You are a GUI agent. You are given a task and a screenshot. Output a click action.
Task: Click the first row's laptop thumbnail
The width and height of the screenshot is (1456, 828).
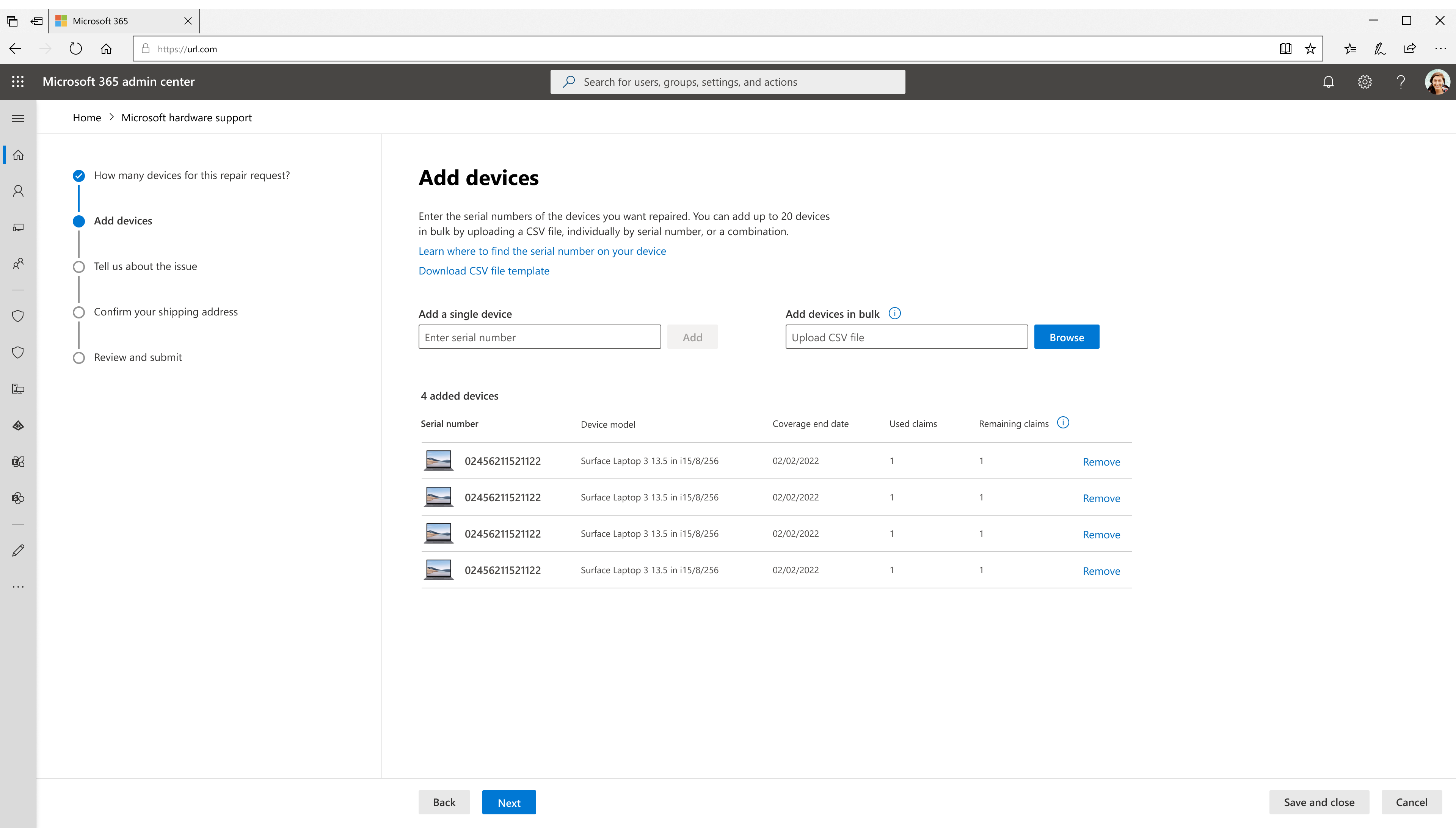(438, 461)
